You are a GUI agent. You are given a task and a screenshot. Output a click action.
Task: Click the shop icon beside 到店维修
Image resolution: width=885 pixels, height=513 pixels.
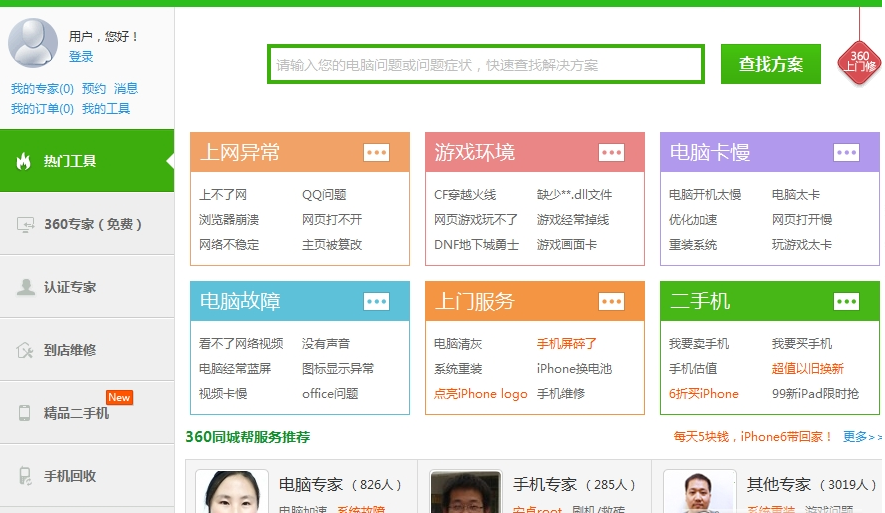25,350
